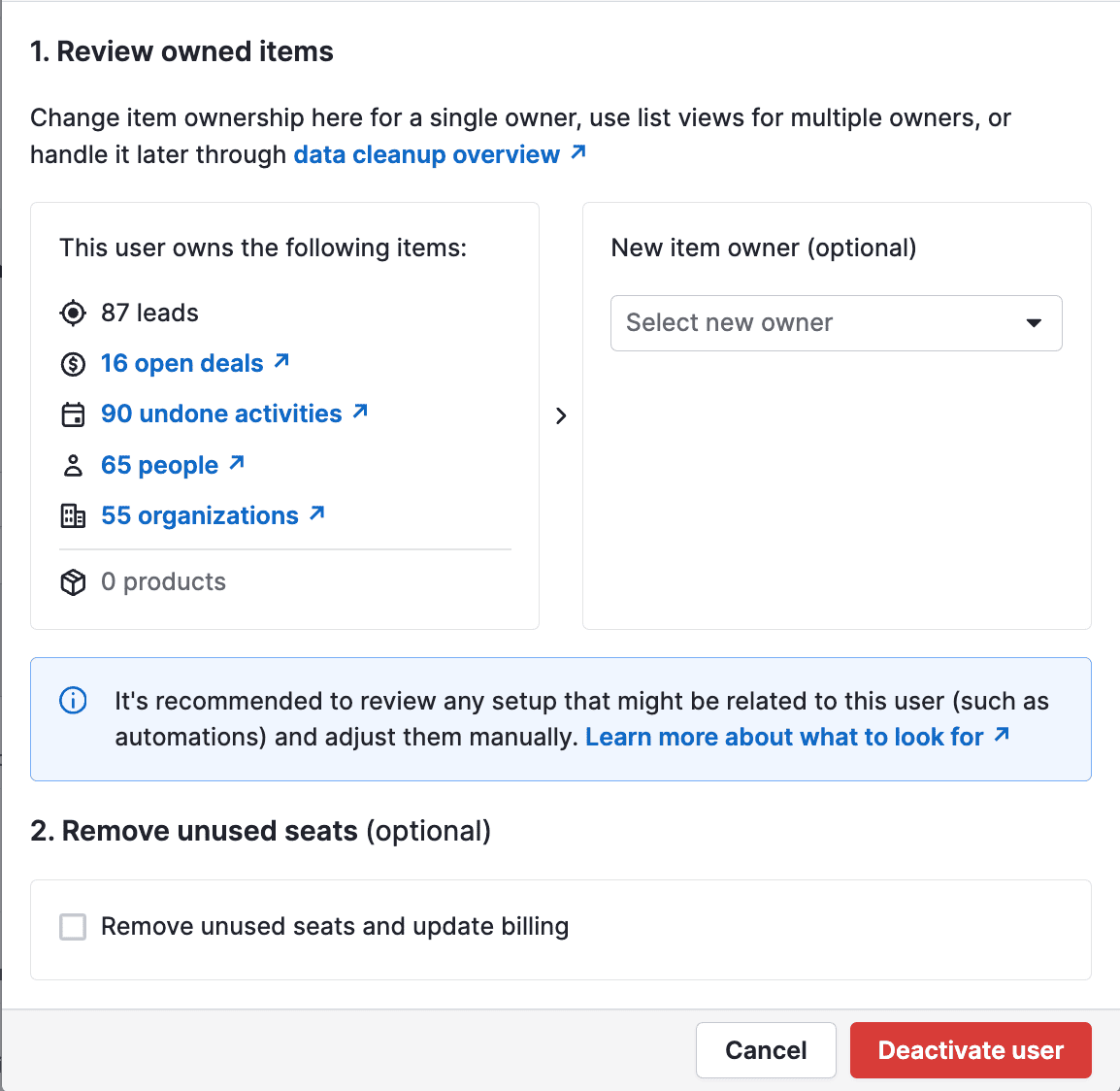Screen dimensions: 1120x1091
Task: Click the chevron between the two panels
Action: (x=561, y=415)
